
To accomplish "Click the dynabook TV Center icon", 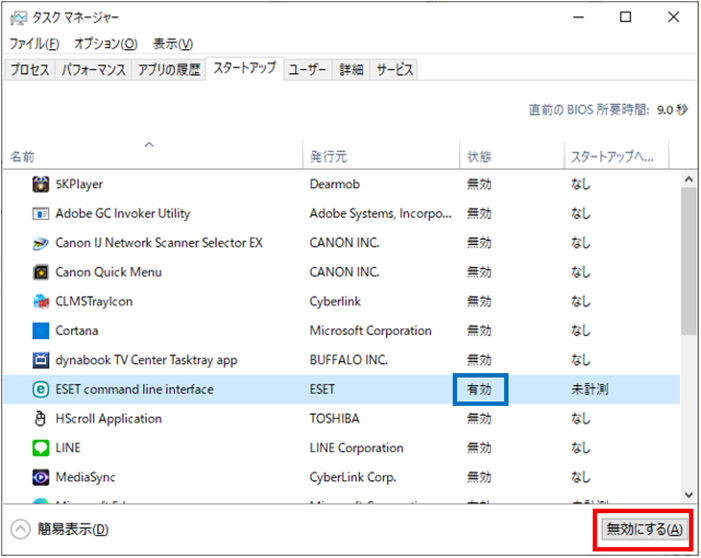I will 41,360.
